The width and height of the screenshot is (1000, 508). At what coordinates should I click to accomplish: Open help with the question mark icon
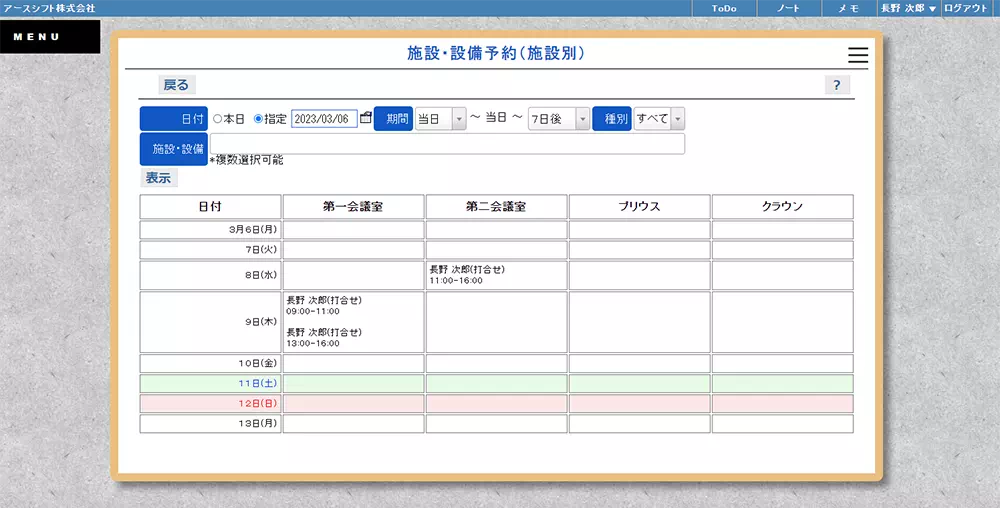(x=836, y=85)
